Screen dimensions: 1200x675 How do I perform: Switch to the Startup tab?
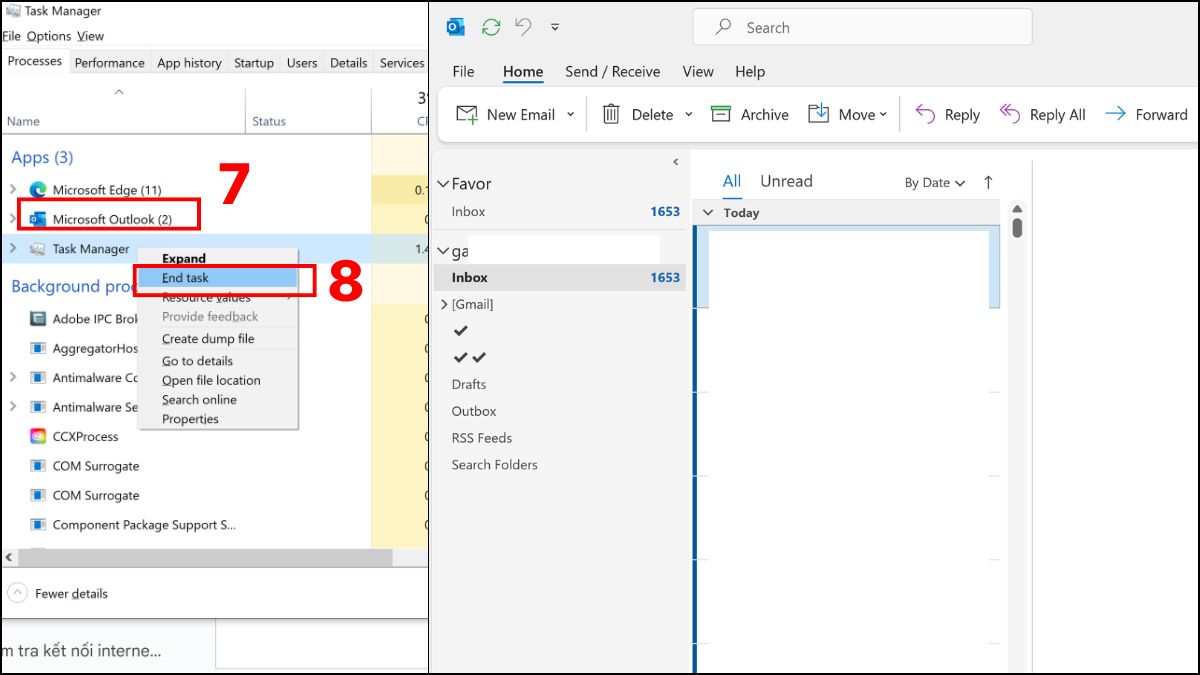click(x=254, y=62)
